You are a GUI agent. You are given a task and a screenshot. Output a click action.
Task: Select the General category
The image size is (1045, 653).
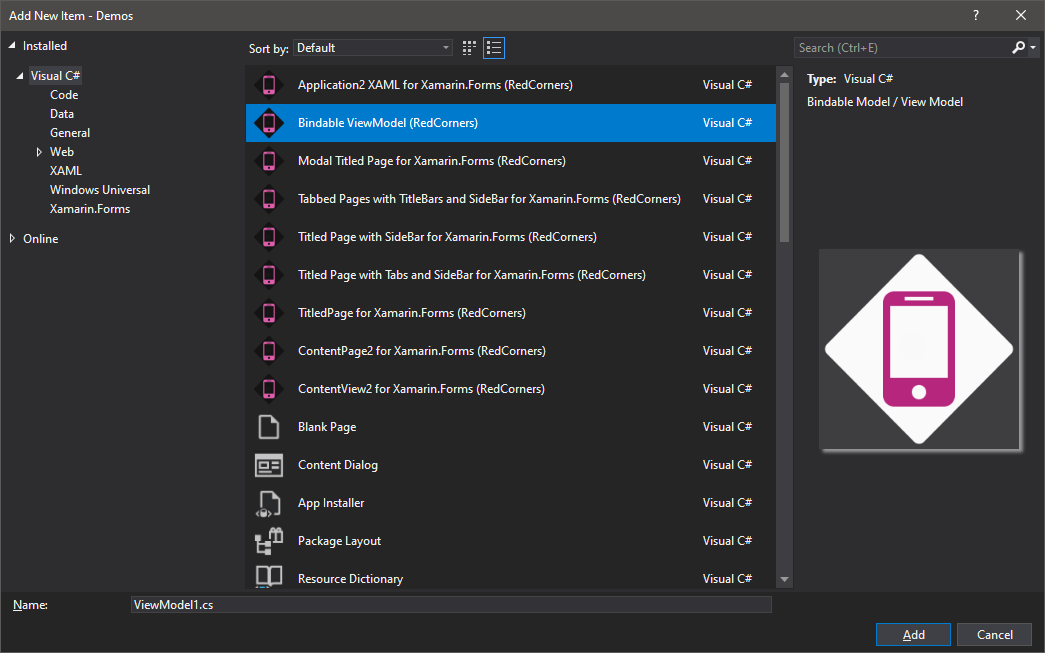point(70,133)
